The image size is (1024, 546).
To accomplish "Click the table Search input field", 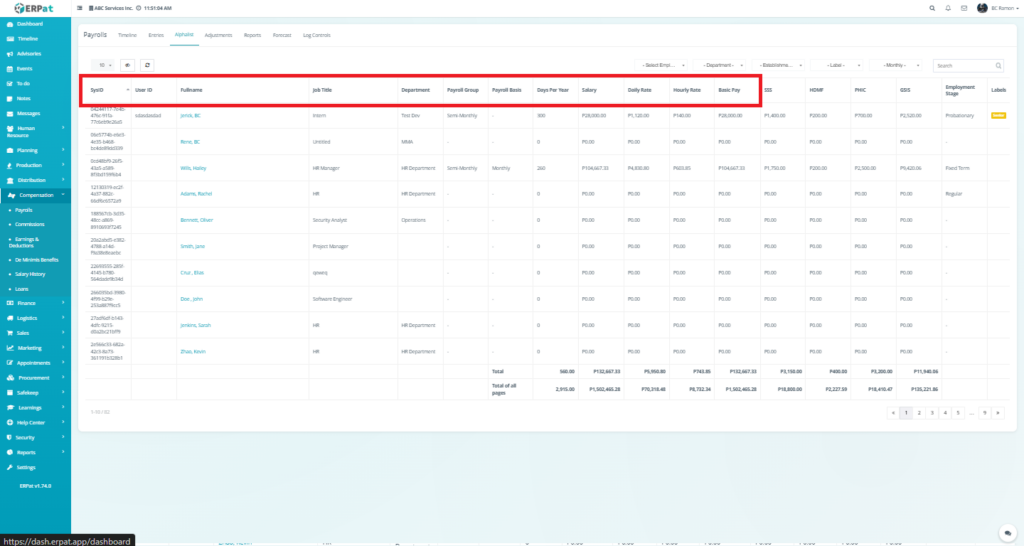I will pyautogui.click(x=961, y=65).
